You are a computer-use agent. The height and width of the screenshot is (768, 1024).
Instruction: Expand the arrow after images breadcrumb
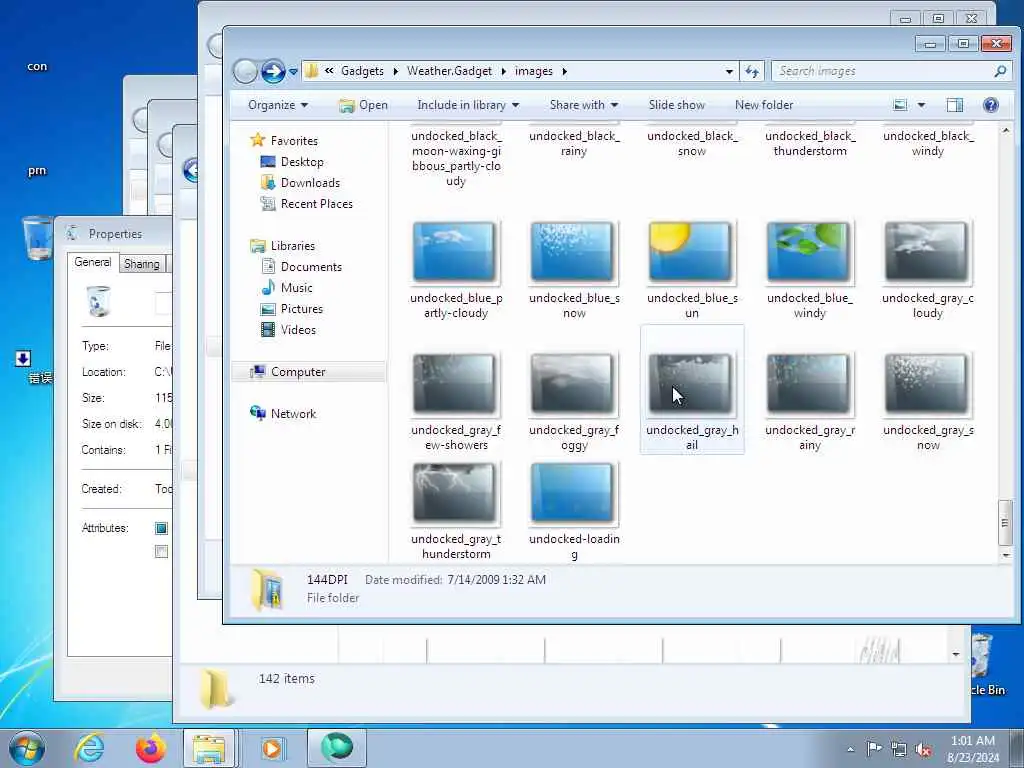pos(564,71)
